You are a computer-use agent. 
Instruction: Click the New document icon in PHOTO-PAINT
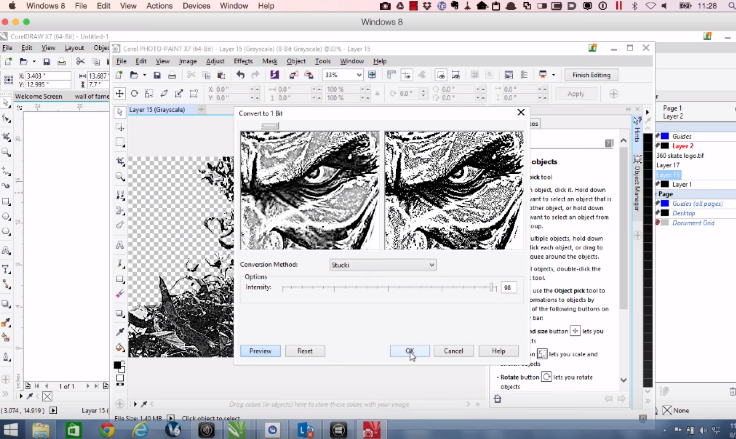click(x=119, y=75)
